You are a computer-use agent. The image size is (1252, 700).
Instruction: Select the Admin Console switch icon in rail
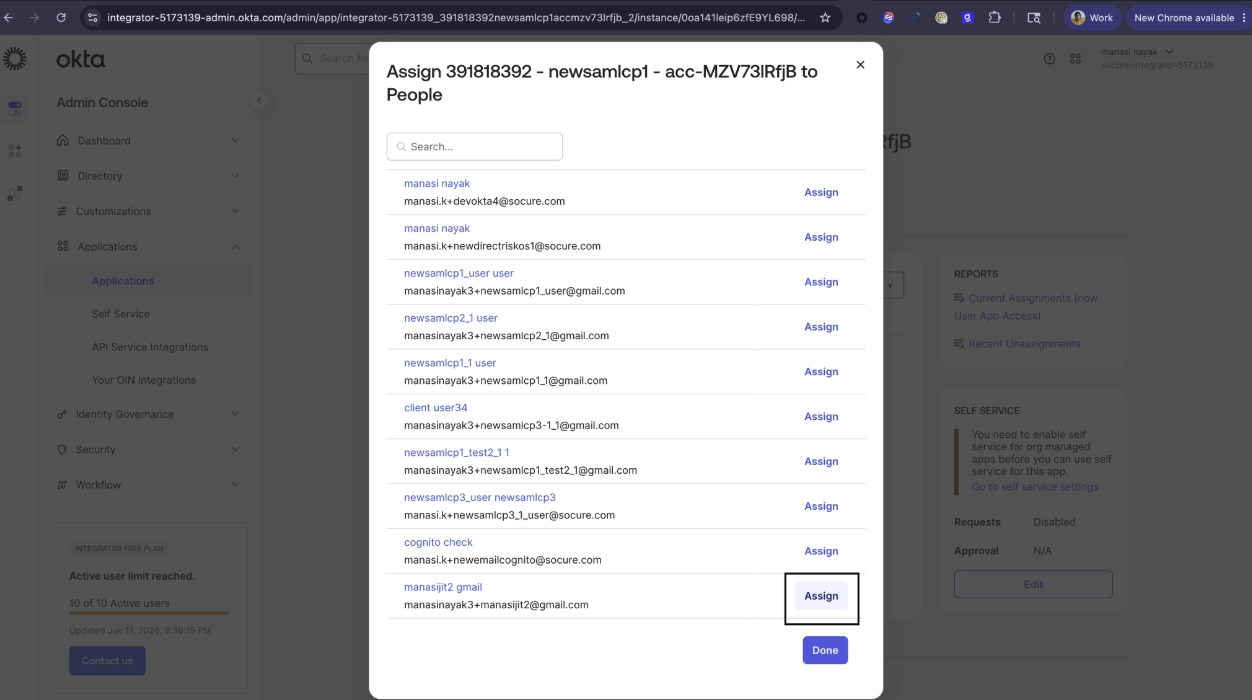coord(15,107)
